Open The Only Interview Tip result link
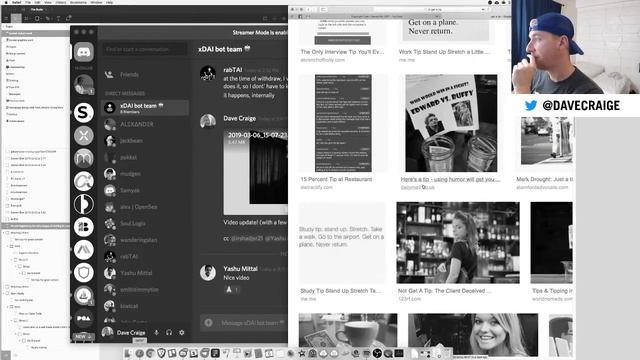 342,52
